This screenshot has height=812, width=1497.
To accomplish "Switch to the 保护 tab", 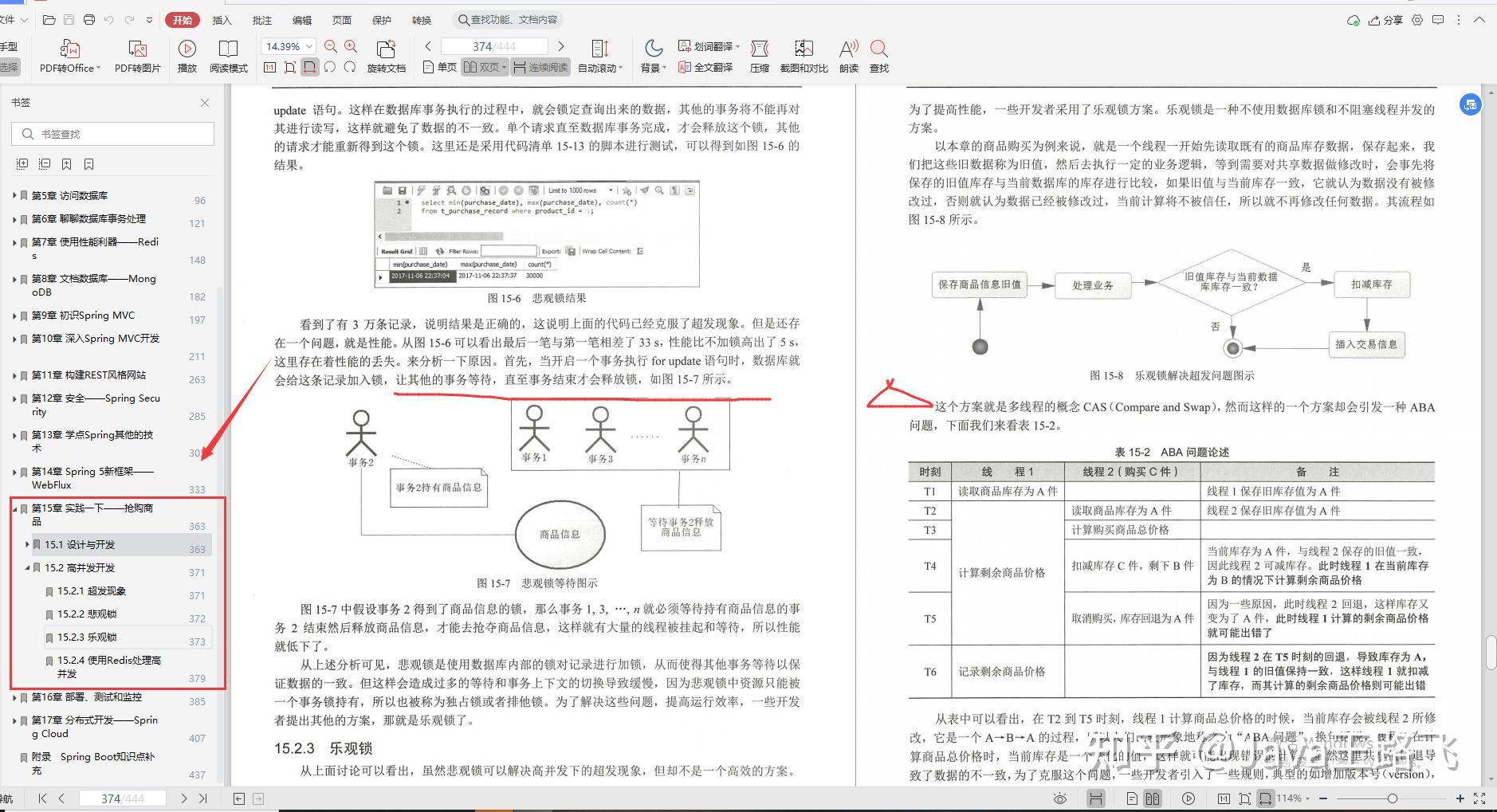I will tap(382, 20).
